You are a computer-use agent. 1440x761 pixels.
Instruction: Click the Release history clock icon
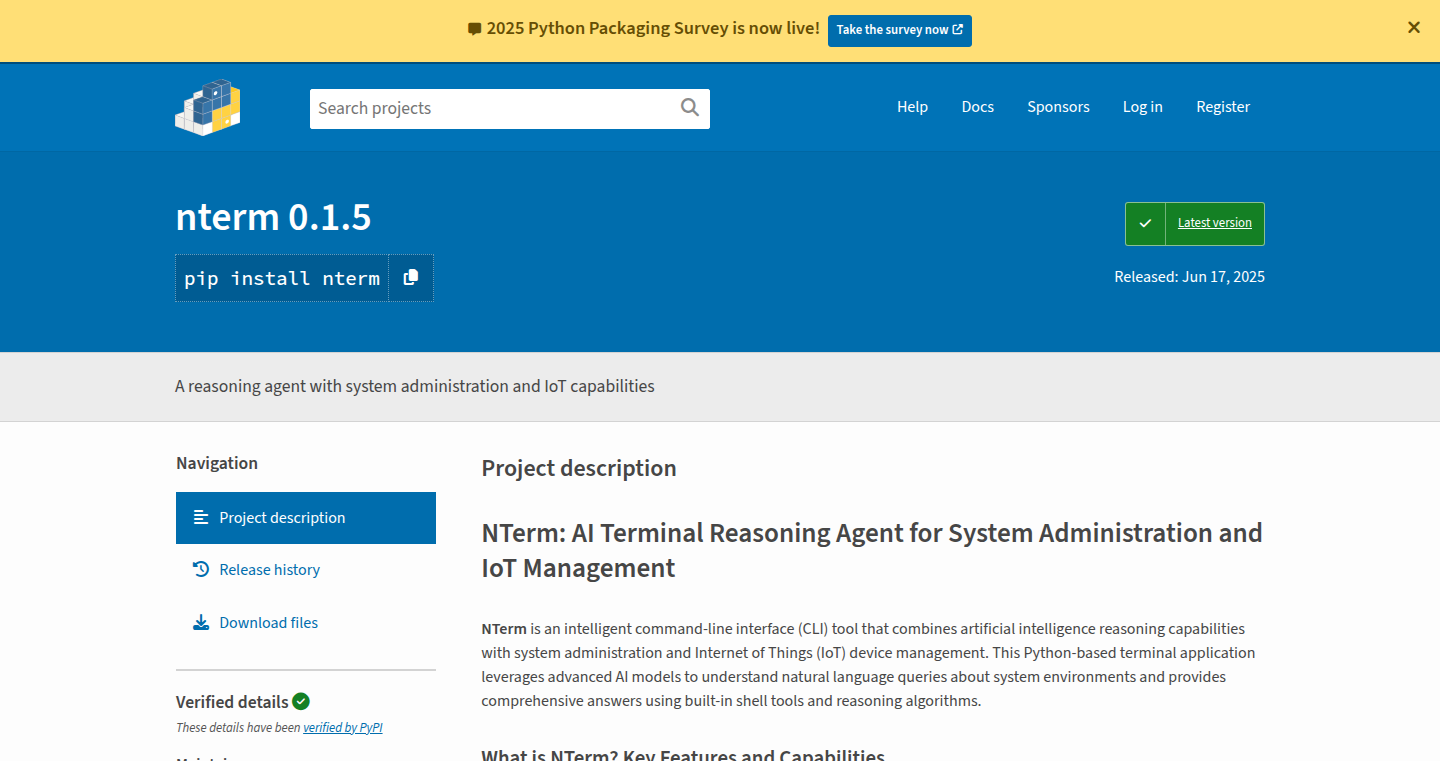click(x=201, y=569)
